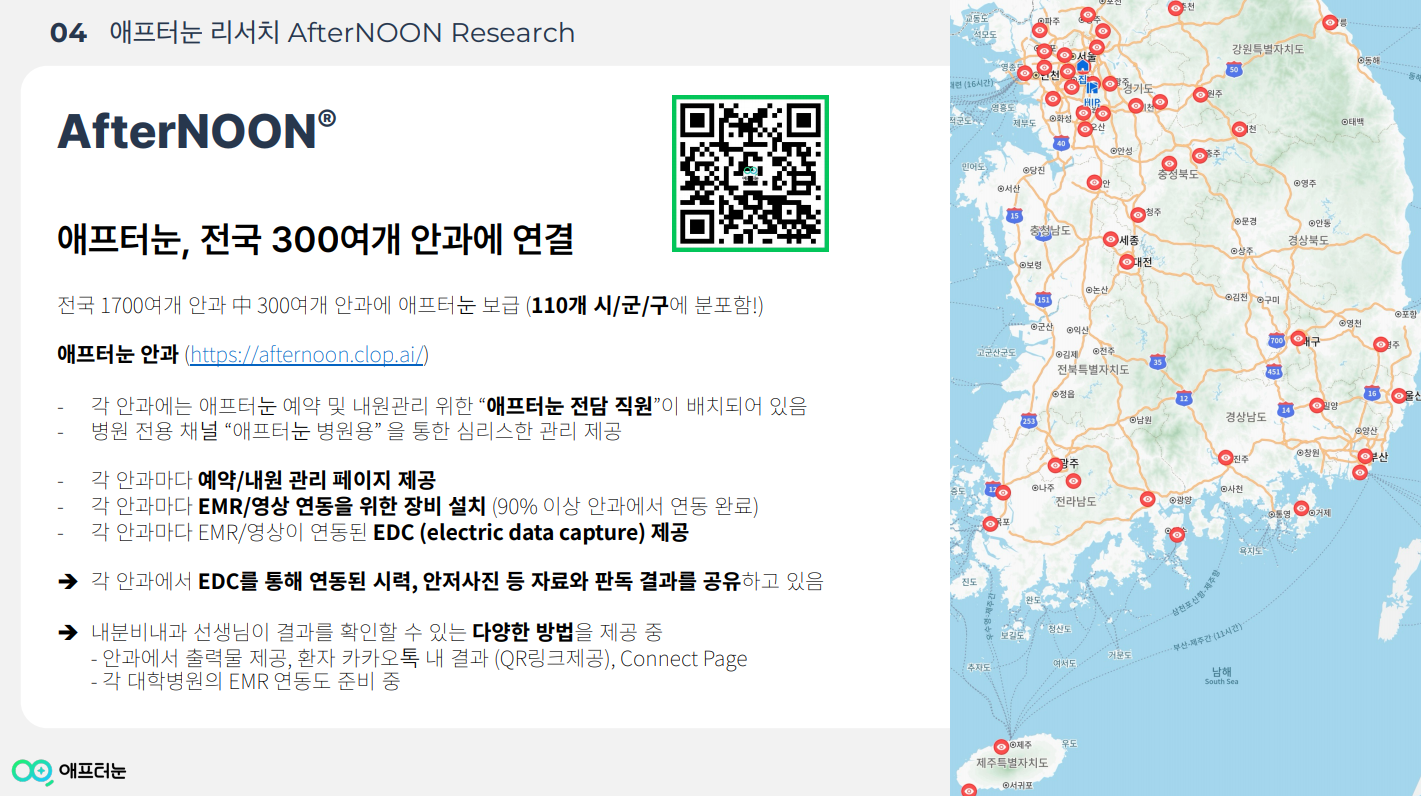
Task: Select the eye marker at 원주
Action: point(1200,94)
